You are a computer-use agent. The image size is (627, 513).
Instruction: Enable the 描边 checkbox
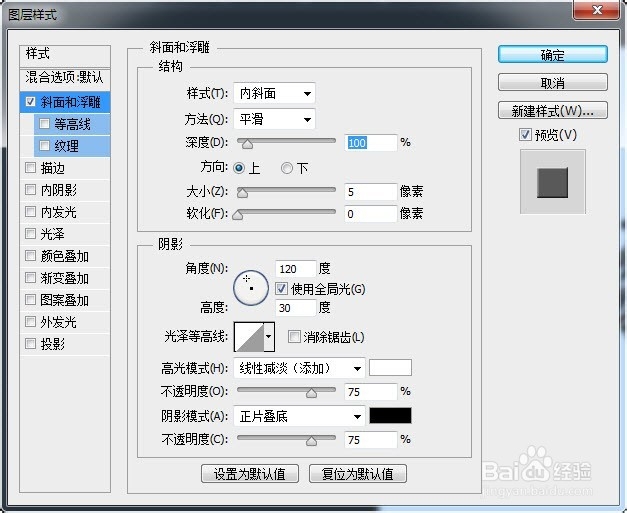(30, 168)
